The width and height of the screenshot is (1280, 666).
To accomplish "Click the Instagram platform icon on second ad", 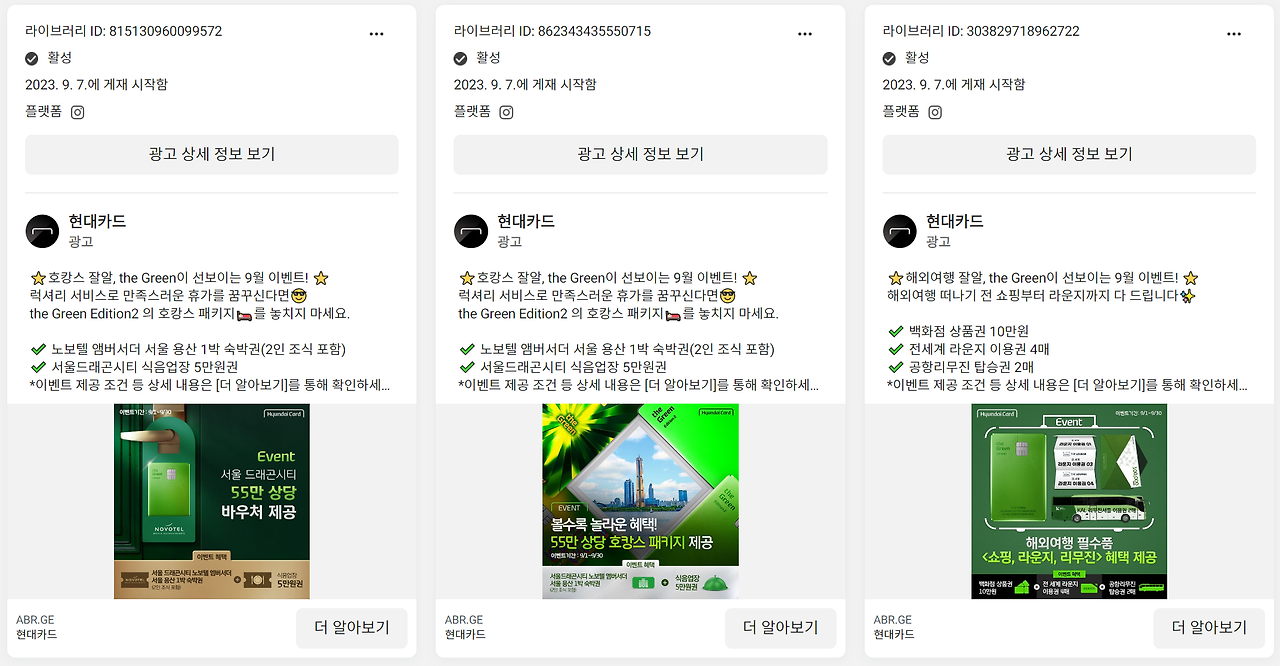I will tap(506, 112).
